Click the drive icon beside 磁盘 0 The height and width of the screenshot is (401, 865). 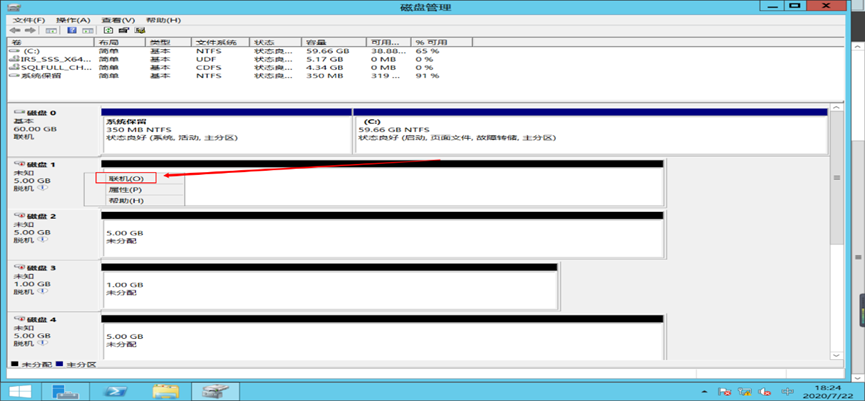(x=20, y=113)
